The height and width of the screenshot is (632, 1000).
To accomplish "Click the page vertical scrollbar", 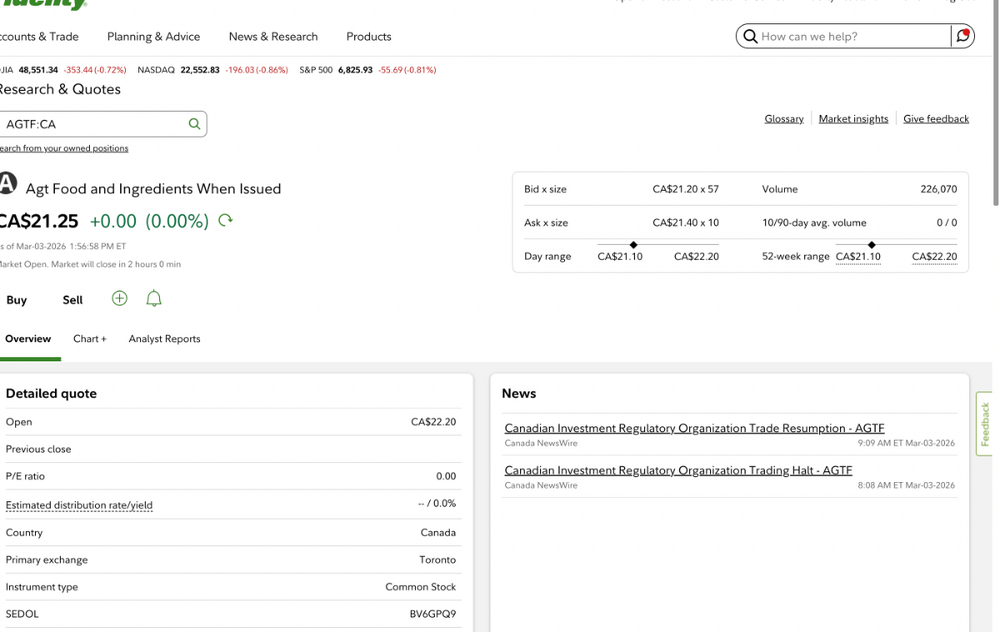I will (x=996, y=102).
